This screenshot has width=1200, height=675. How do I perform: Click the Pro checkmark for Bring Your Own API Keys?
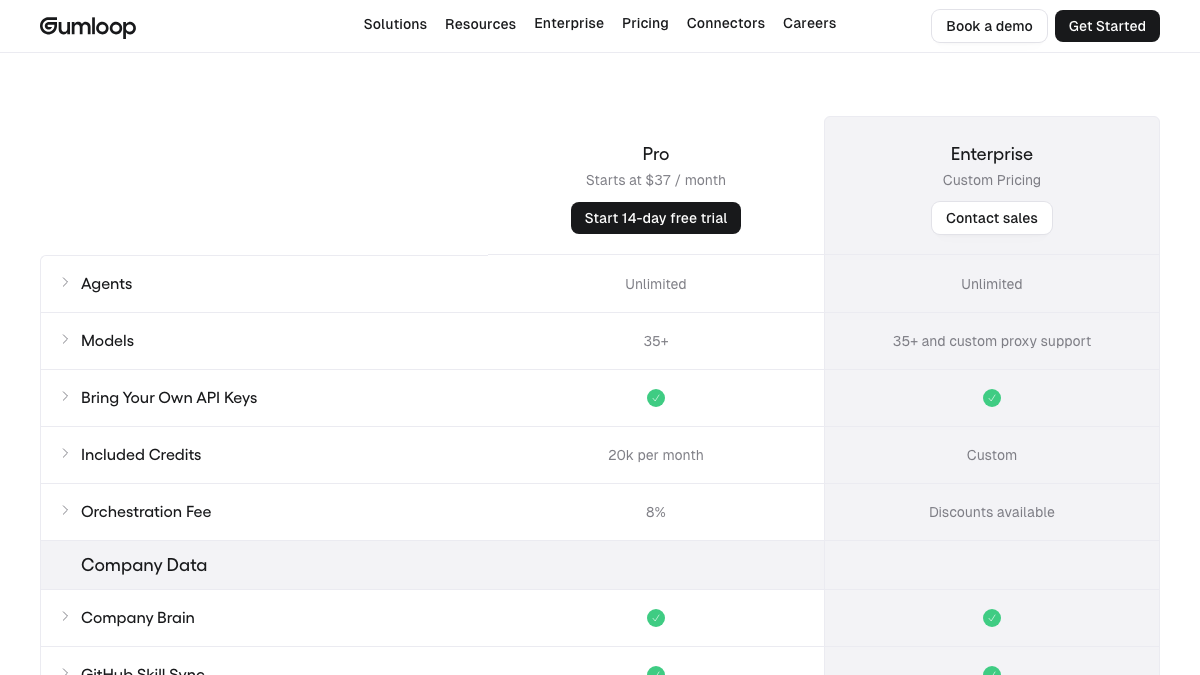[656, 398]
